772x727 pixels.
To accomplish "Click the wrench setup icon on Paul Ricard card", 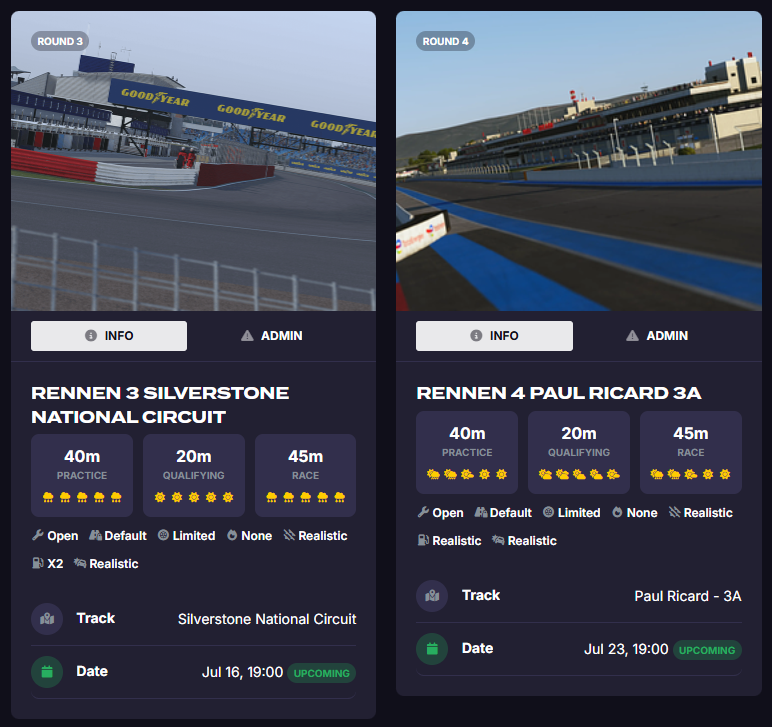I will tap(423, 512).
